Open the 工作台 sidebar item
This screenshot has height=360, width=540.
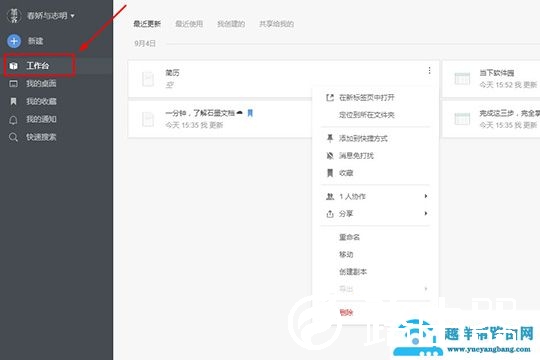(x=39, y=65)
